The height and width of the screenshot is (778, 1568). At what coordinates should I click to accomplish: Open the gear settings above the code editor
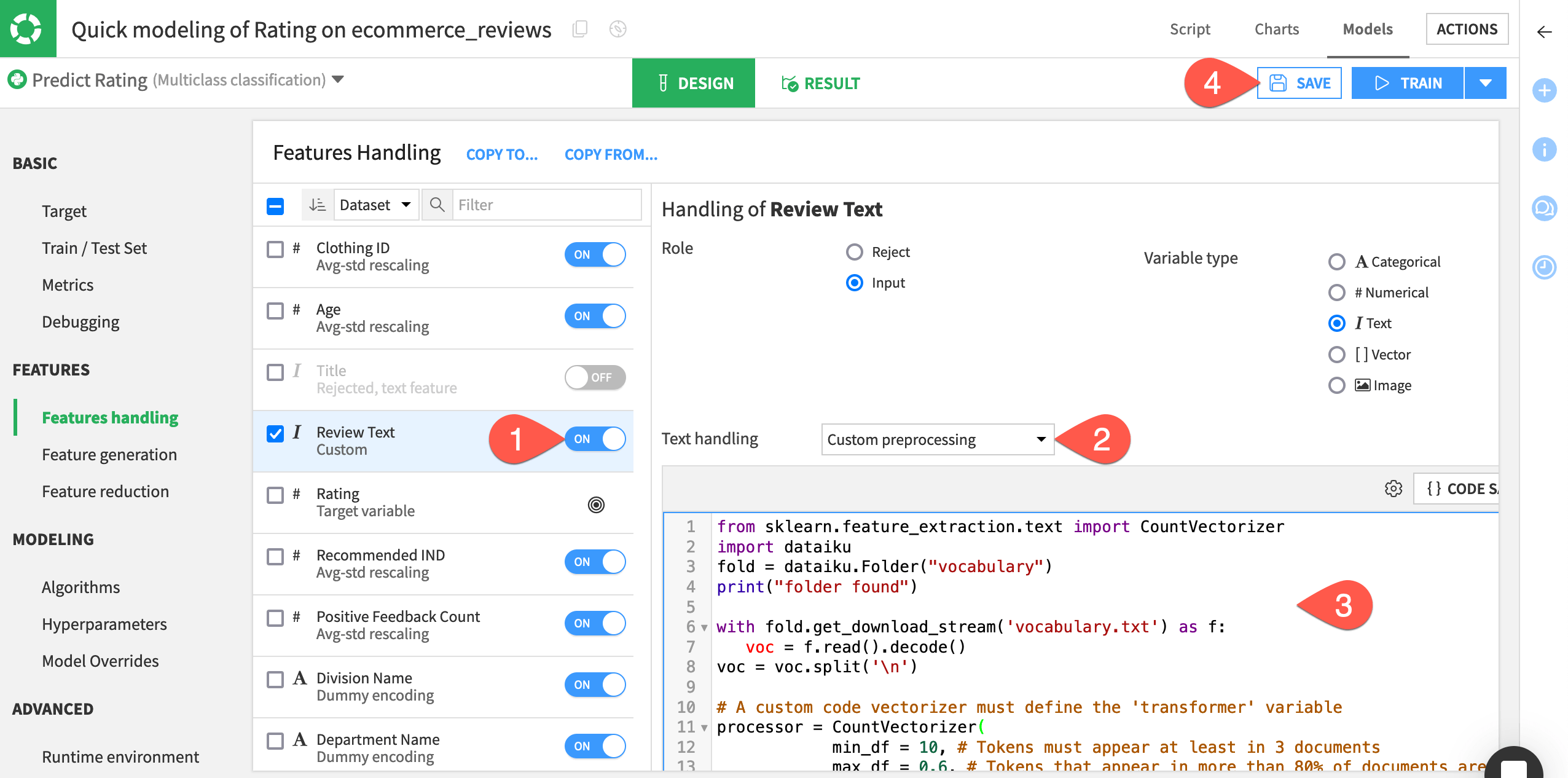[1393, 489]
